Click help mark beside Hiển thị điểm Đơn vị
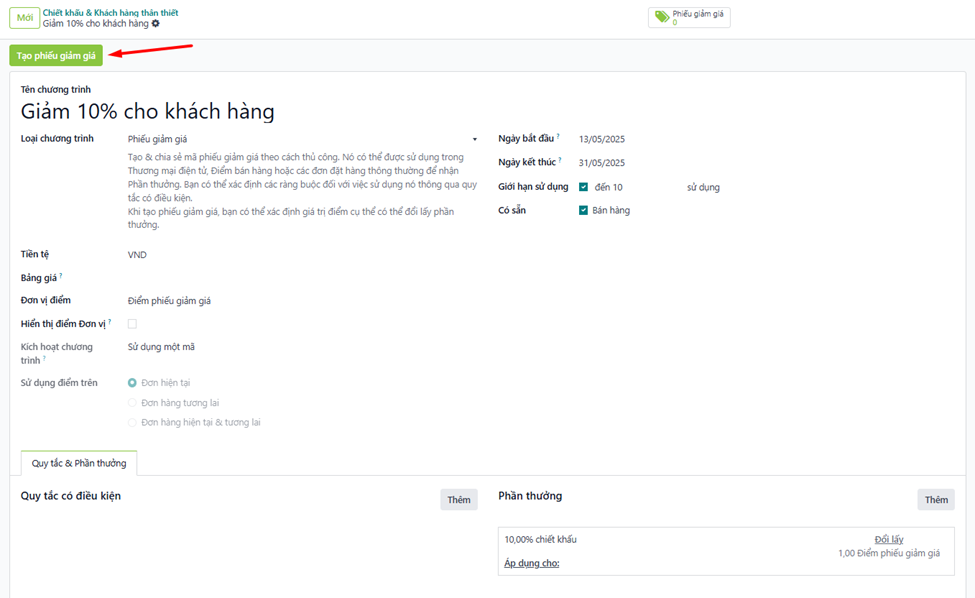The width and height of the screenshot is (975, 598). (x=109, y=322)
